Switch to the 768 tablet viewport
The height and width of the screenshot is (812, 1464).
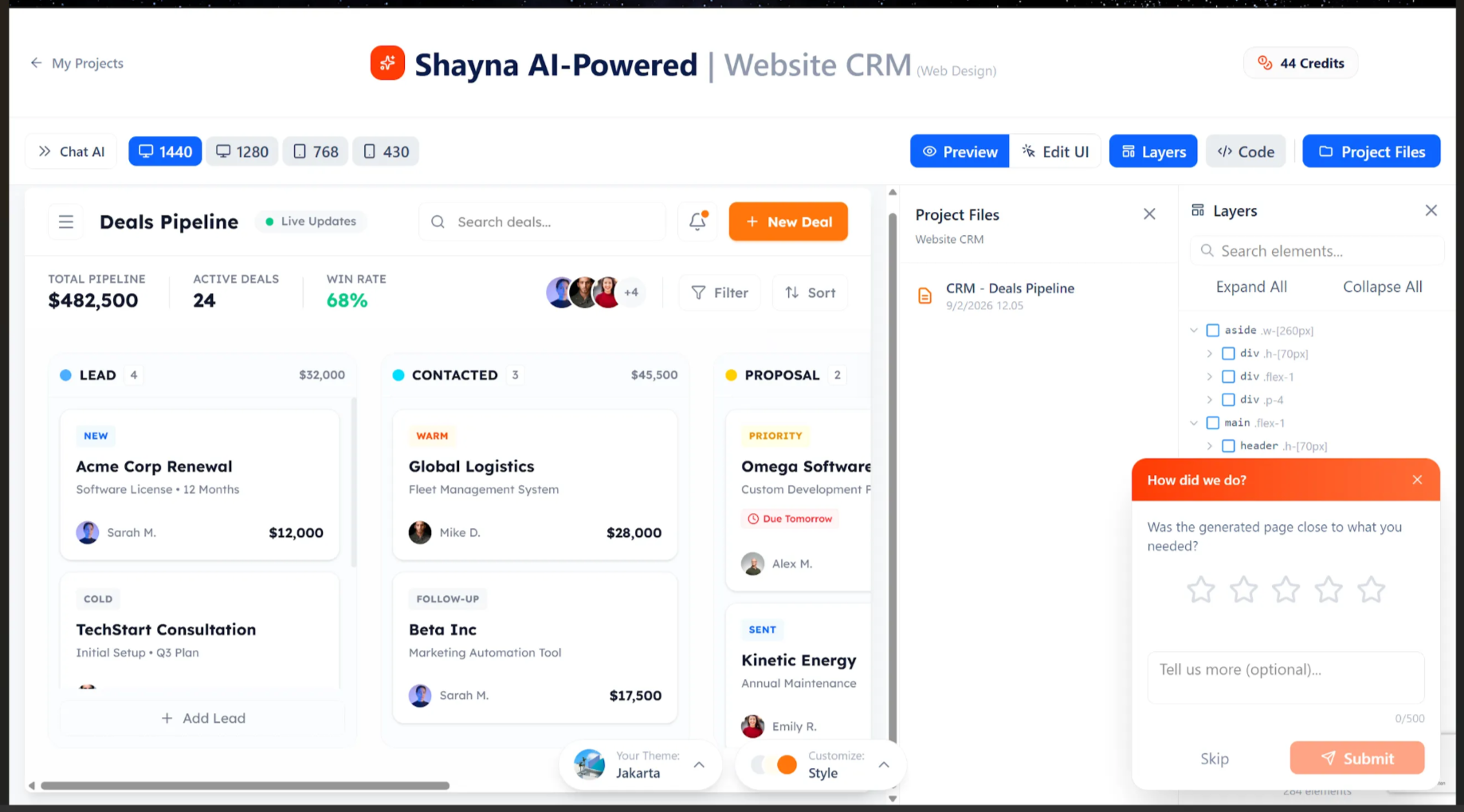[315, 151]
